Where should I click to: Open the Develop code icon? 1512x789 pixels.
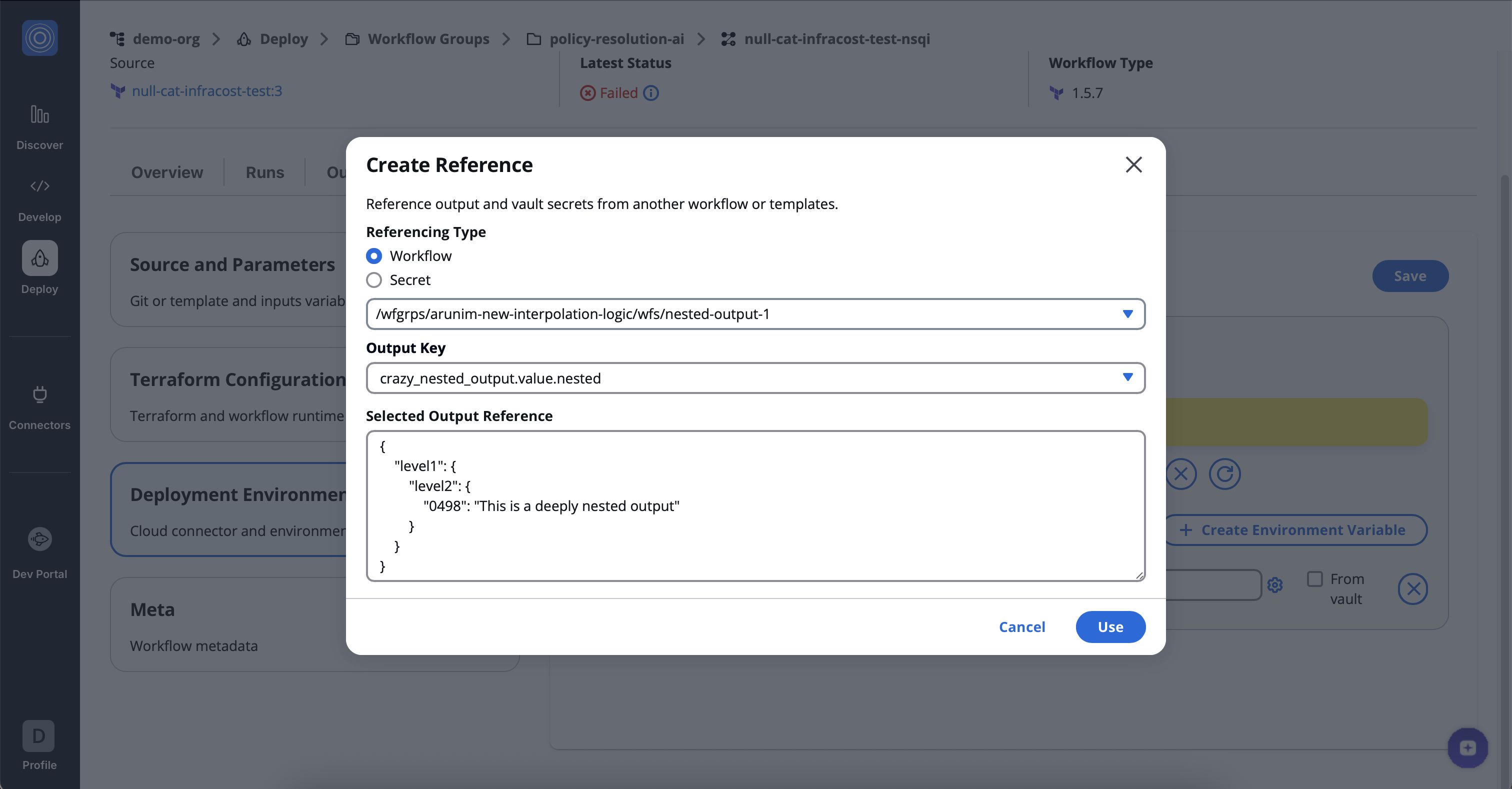(39, 186)
